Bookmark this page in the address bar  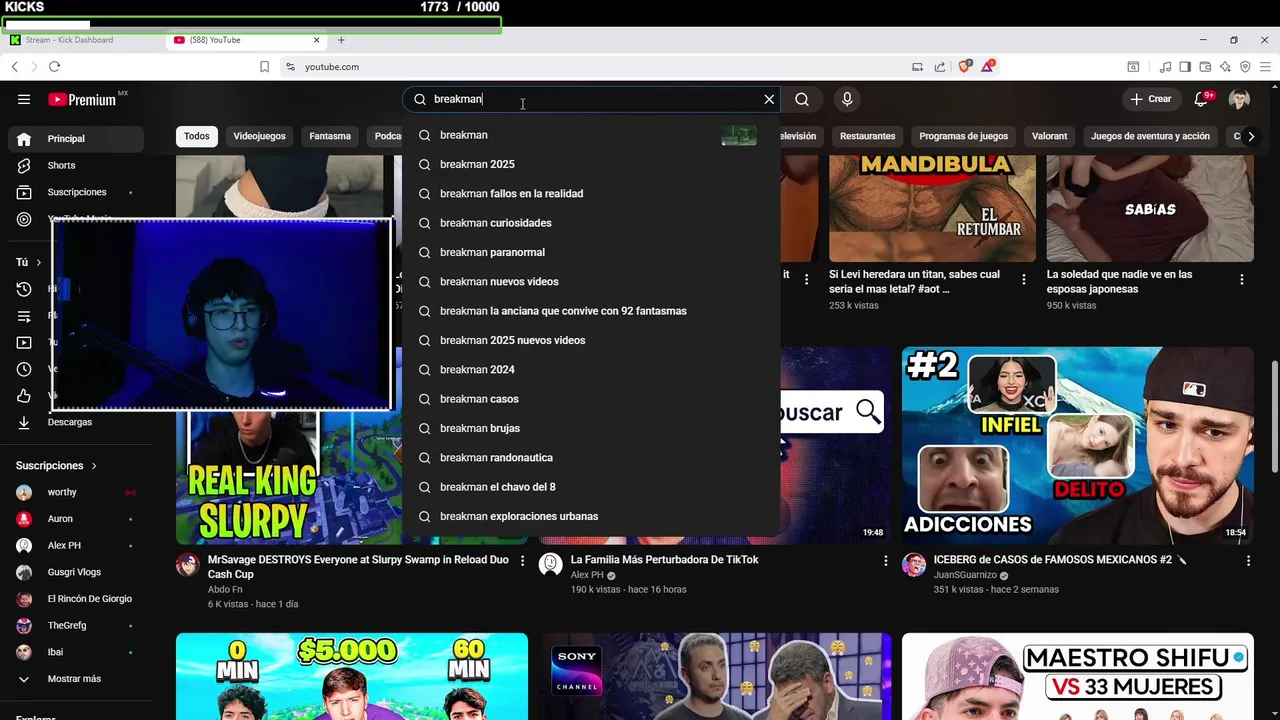click(264, 67)
